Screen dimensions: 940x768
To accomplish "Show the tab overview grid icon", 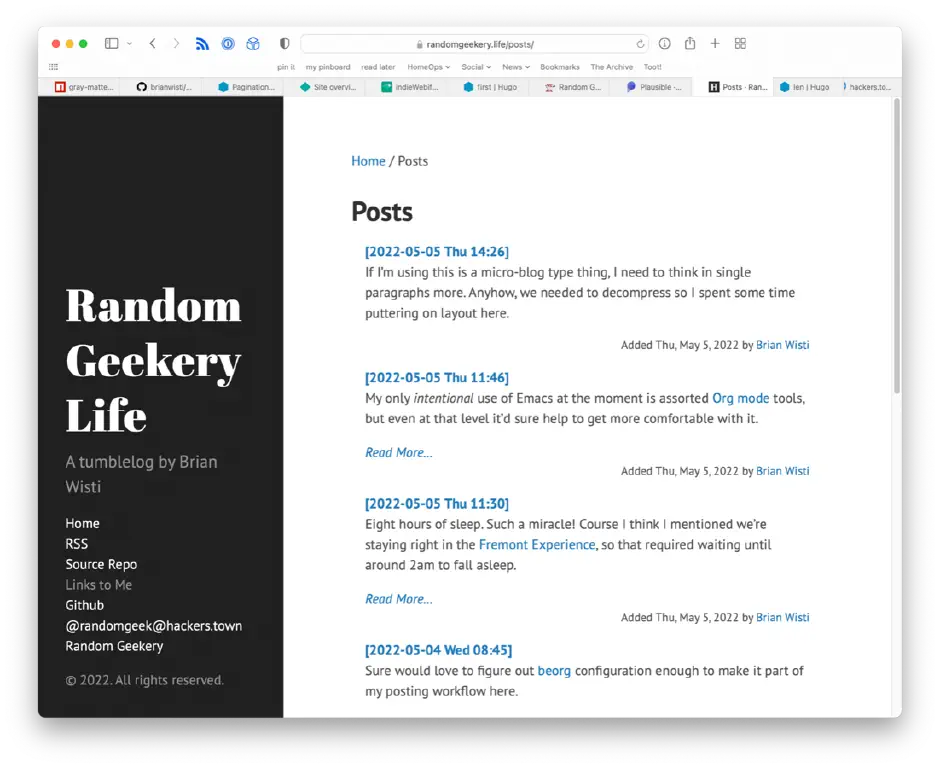I will (x=740, y=43).
